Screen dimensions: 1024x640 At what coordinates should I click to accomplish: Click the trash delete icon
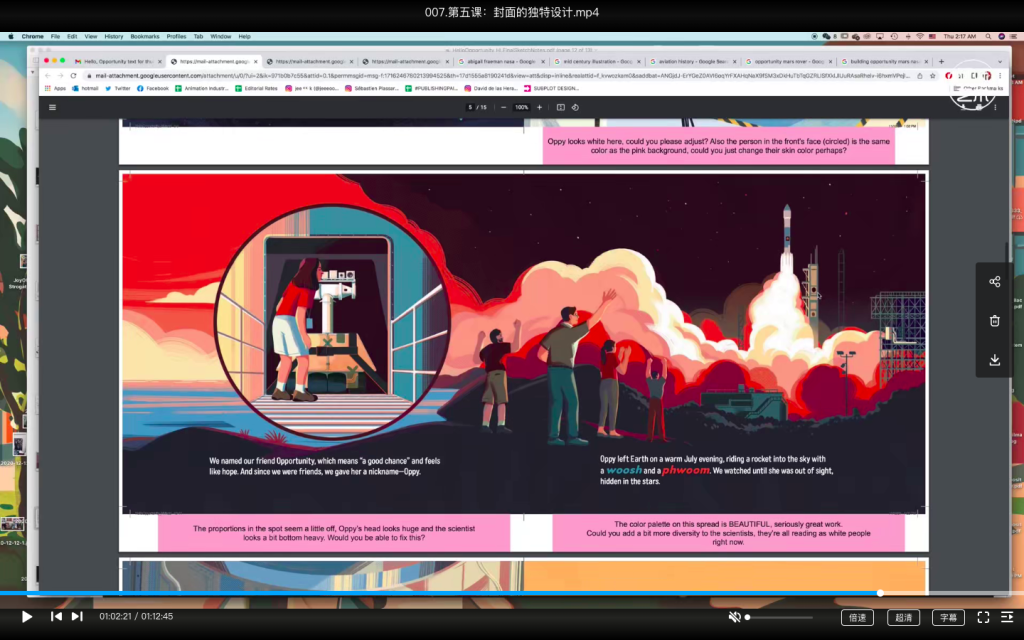coord(994,321)
